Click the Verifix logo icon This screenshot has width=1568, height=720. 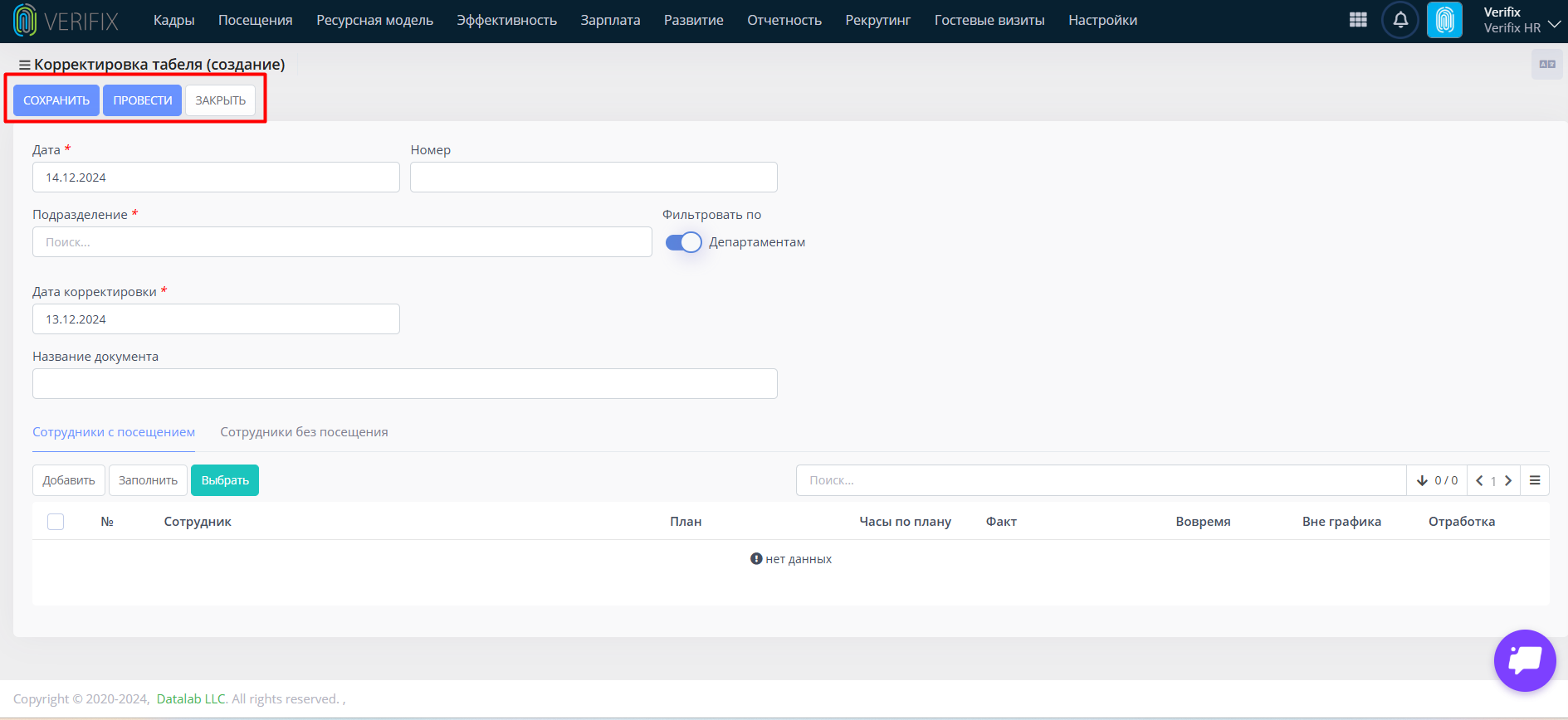point(25,20)
